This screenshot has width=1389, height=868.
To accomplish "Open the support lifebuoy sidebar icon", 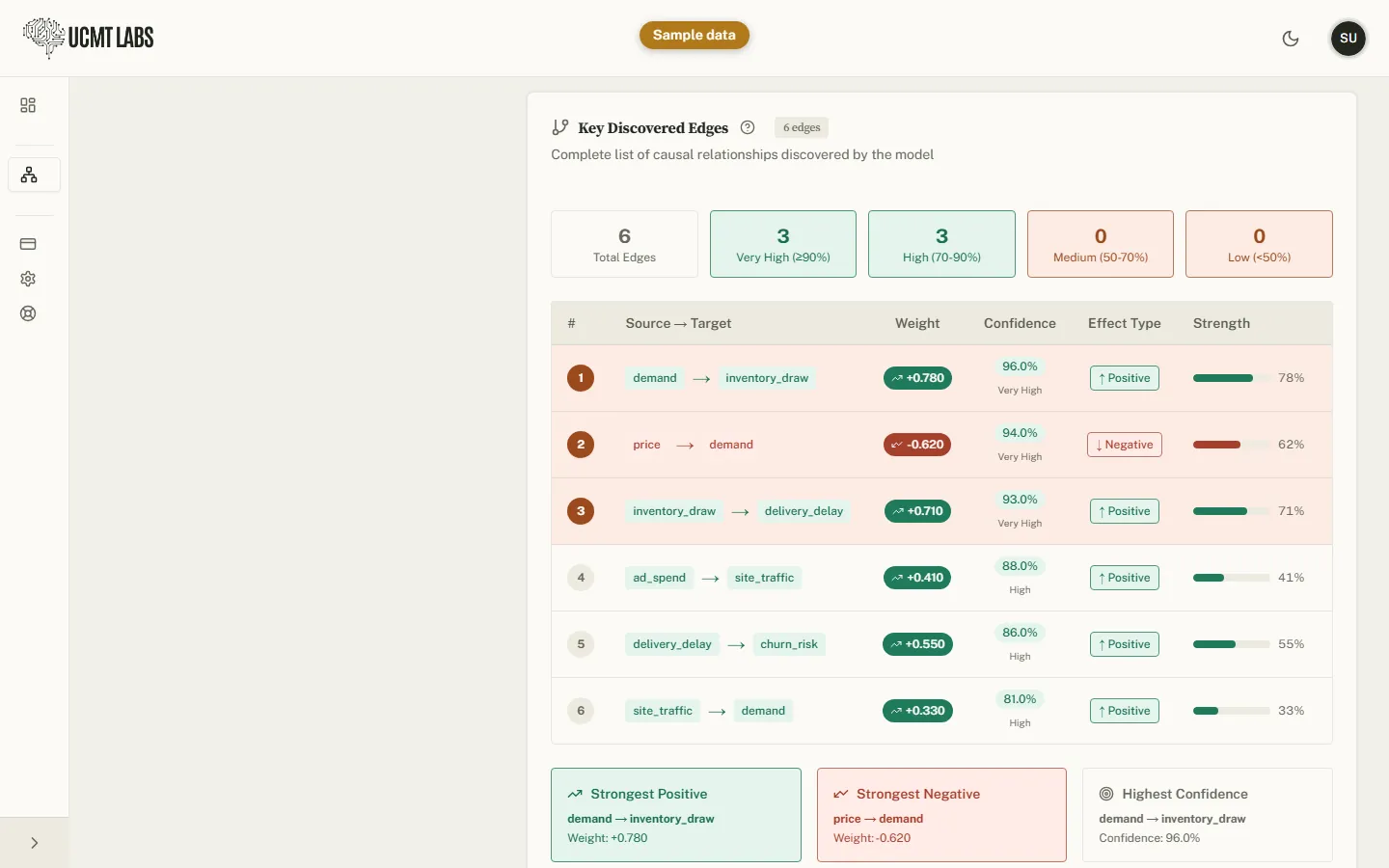I will coord(28,313).
